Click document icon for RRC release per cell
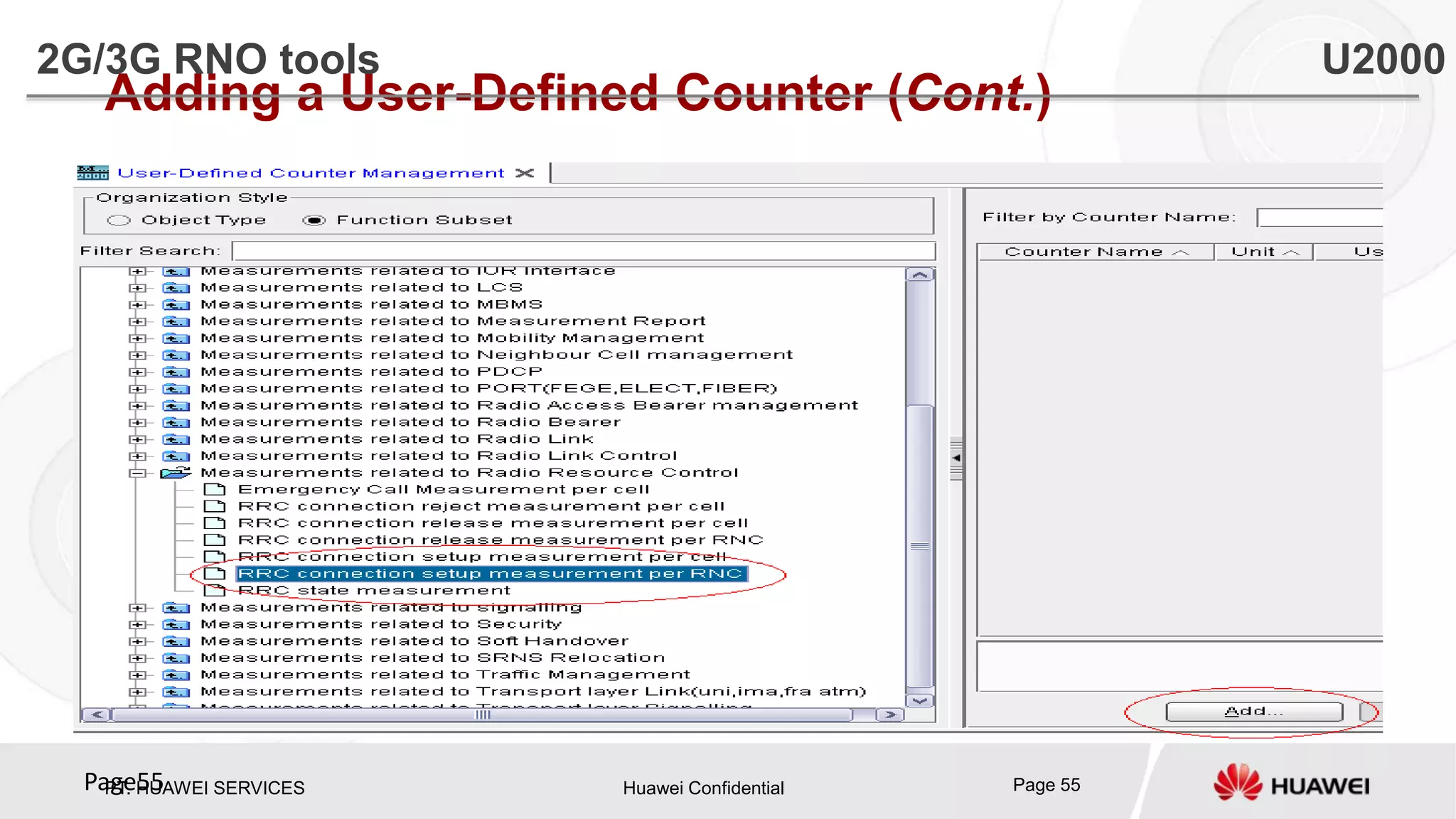 coord(215,523)
